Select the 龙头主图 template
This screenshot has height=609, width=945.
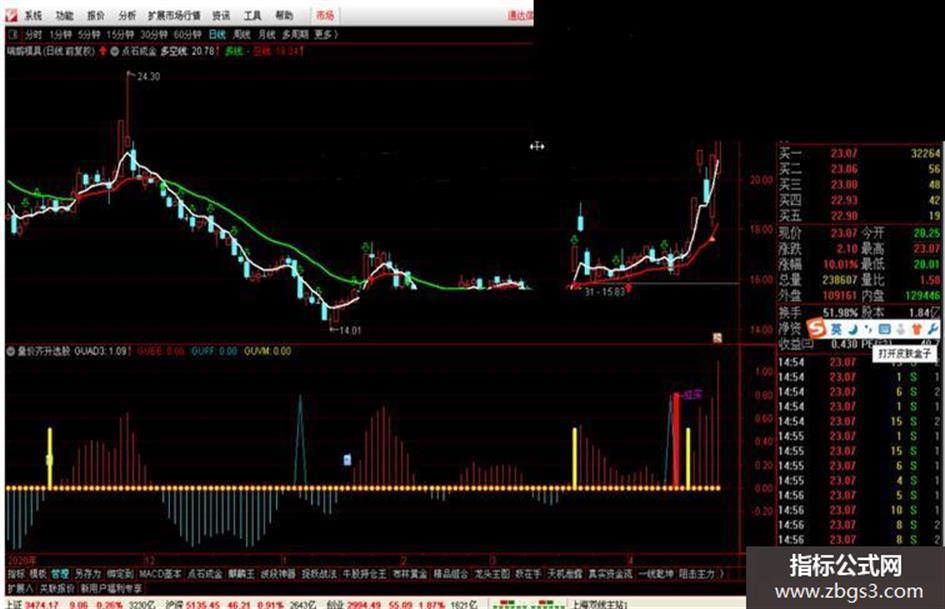[492, 573]
